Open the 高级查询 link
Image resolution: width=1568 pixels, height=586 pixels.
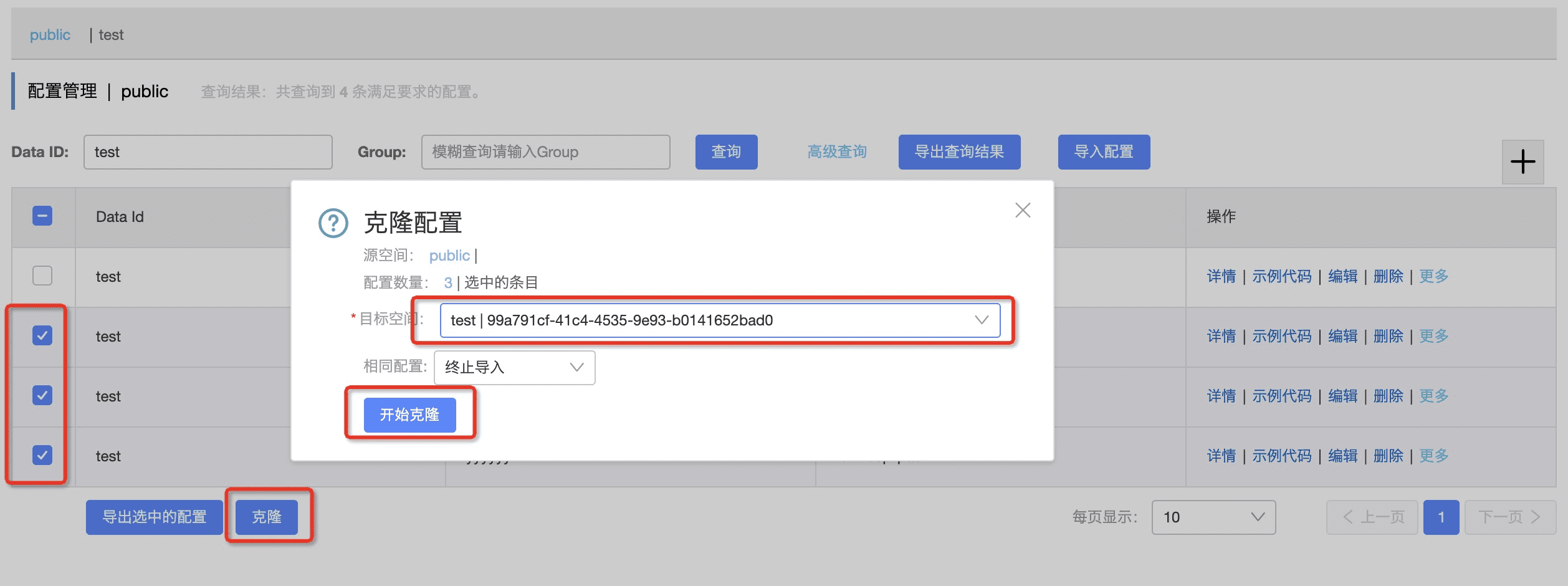pos(837,151)
